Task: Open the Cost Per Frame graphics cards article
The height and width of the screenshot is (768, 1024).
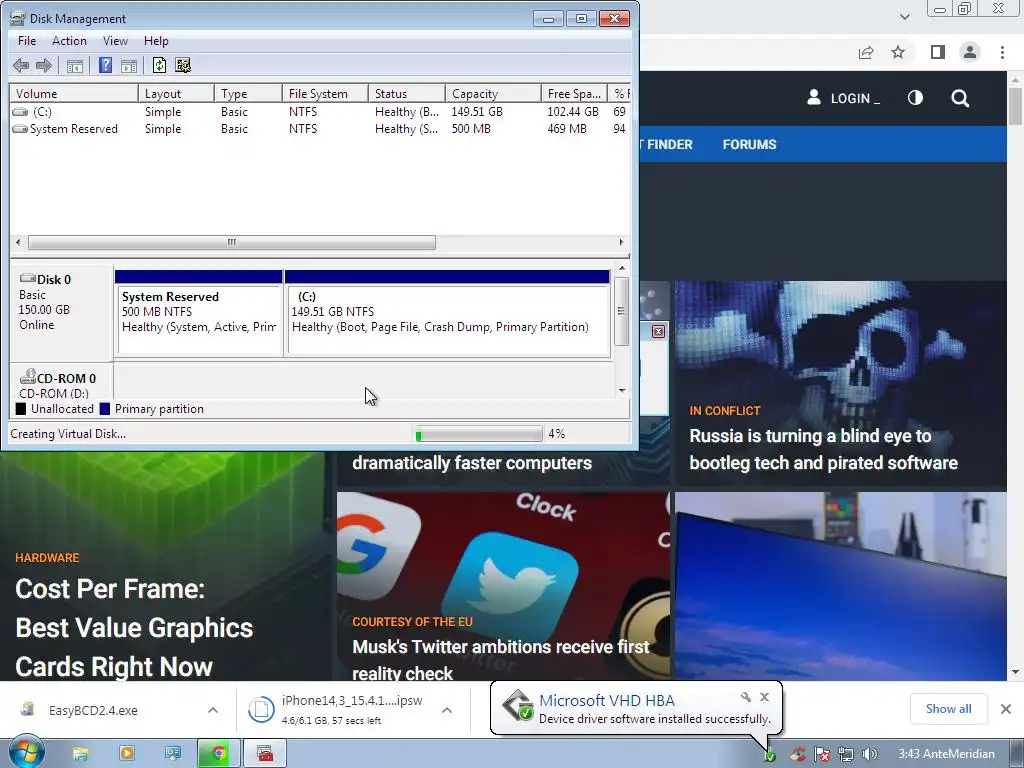Action: 134,628
